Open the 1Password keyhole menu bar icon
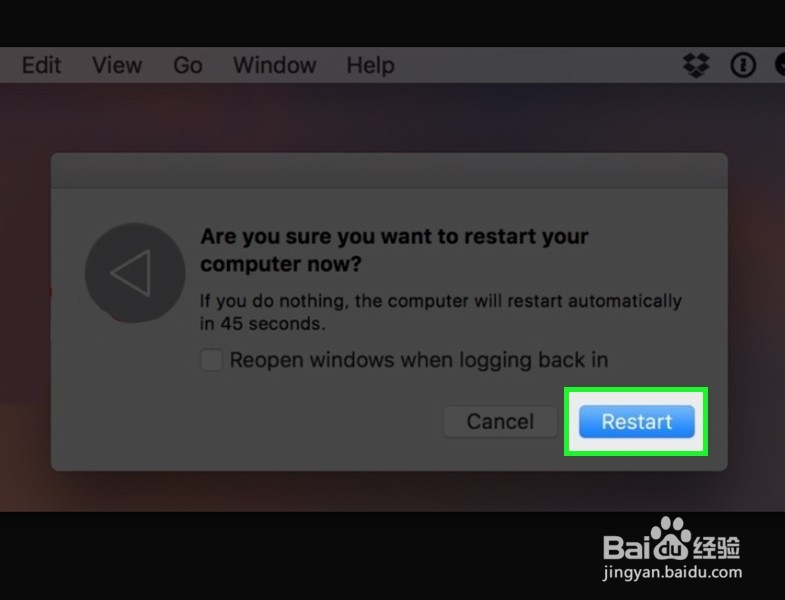The image size is (785, 600). (743, 65)
